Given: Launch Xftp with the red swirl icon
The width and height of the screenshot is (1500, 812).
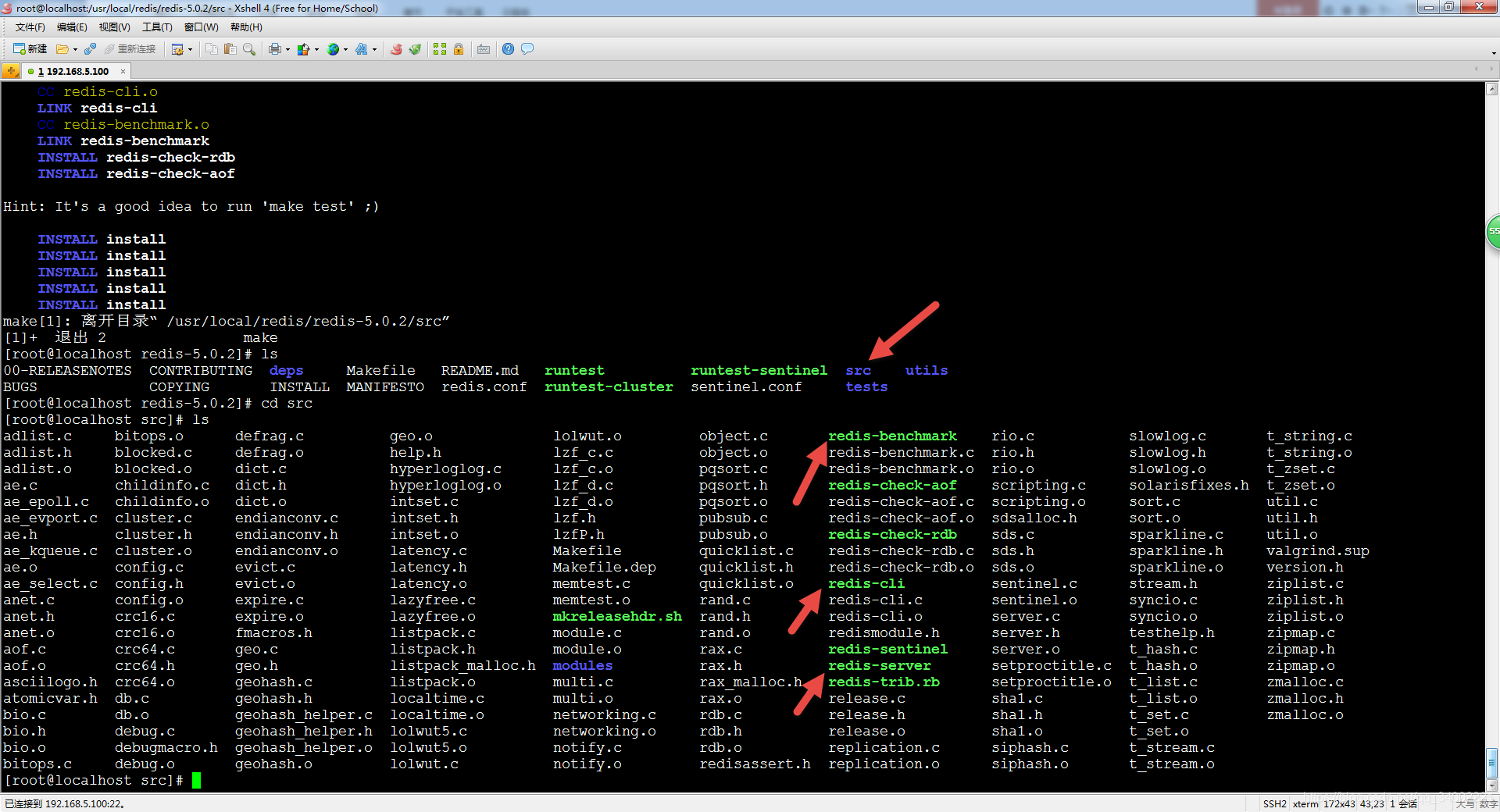Looking at the screenshot, I should [x=396, y=49].
